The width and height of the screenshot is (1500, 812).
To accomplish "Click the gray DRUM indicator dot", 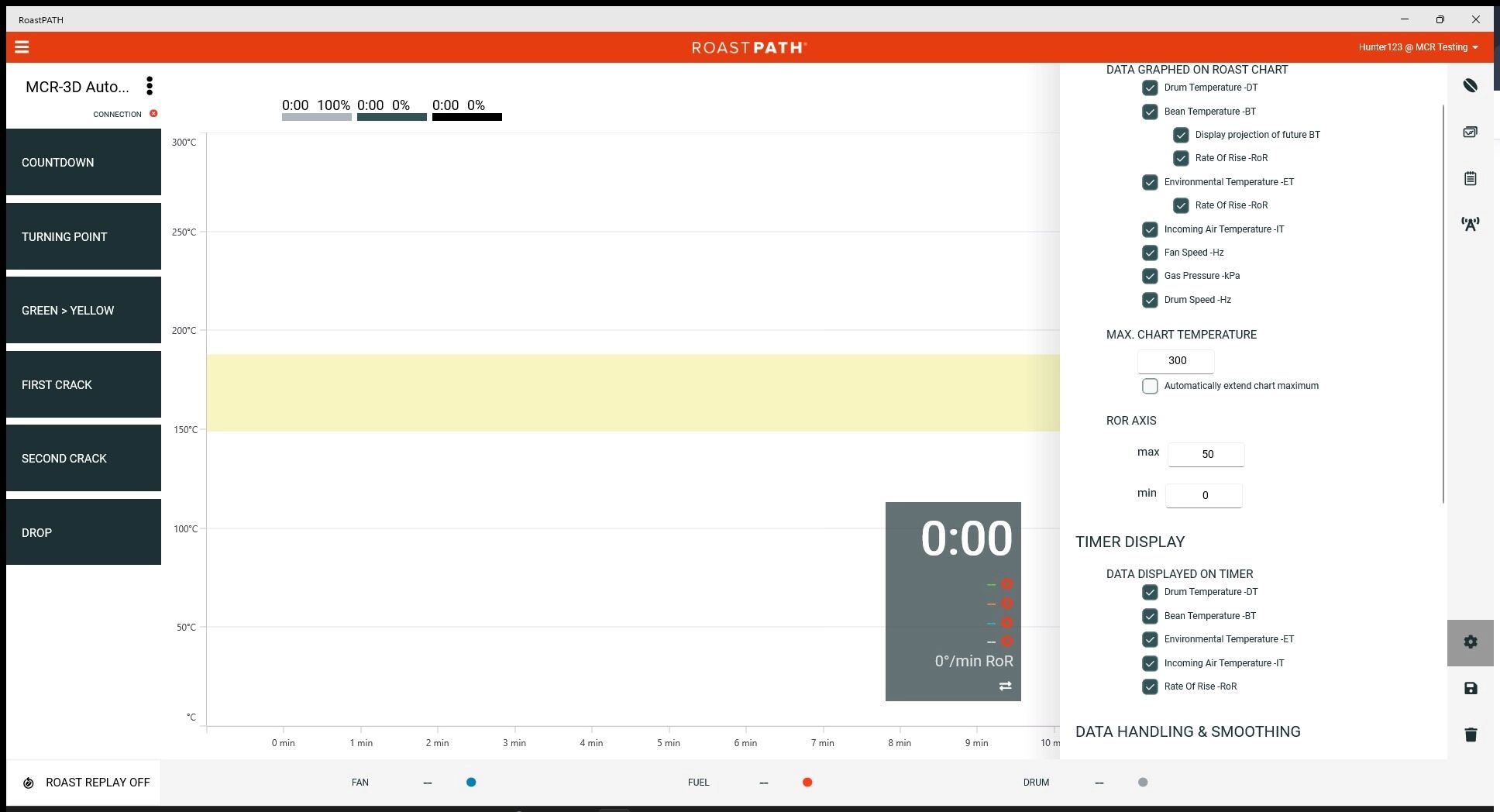I will [1143, 783].
